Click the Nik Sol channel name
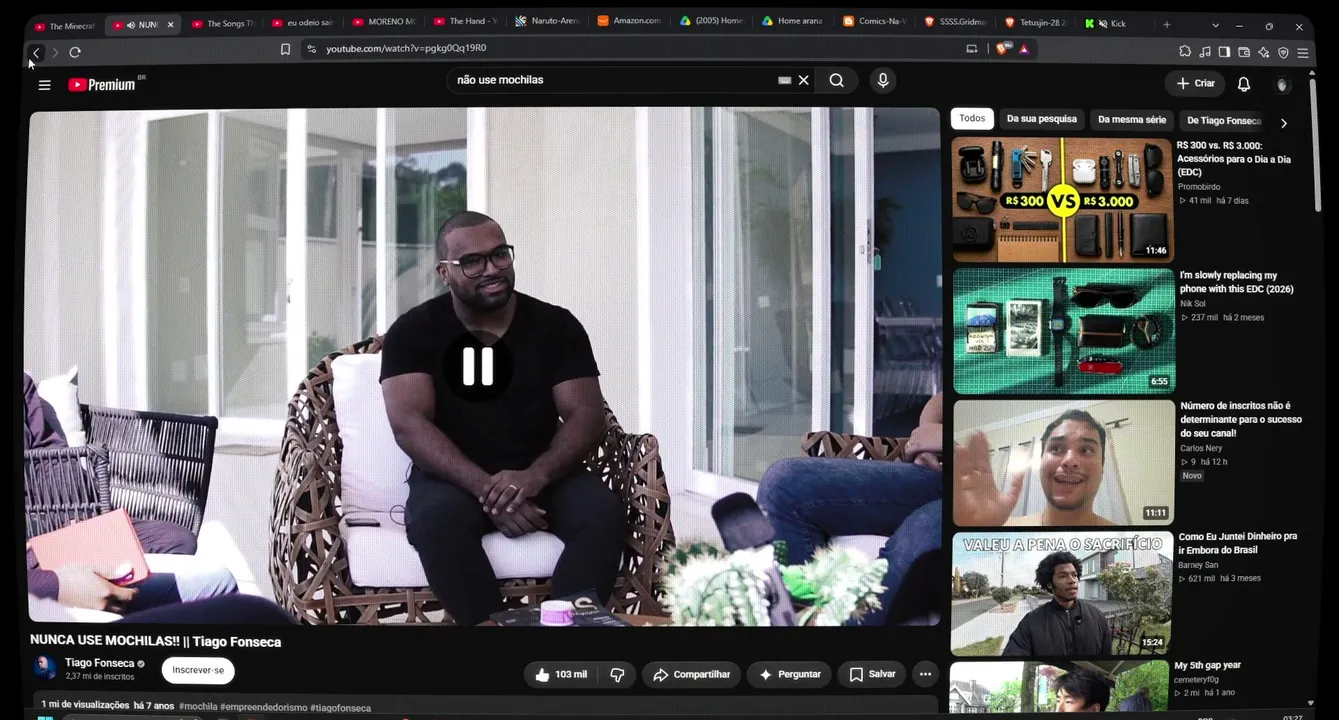Image resolution: width=1339 pixels, height=720 pixels. (x=1193, y=304)
